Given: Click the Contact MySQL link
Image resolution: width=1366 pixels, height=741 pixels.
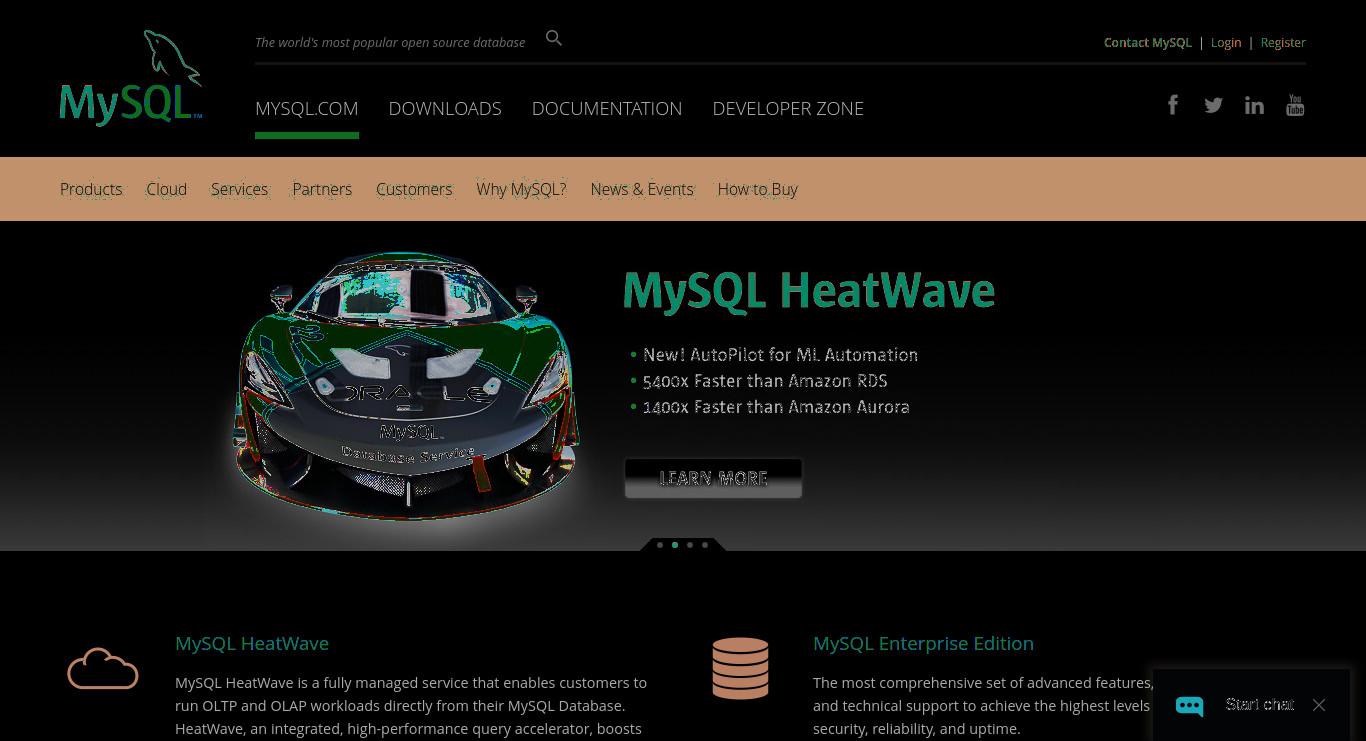Looking at the screenshot, I should click(1148, 43).
